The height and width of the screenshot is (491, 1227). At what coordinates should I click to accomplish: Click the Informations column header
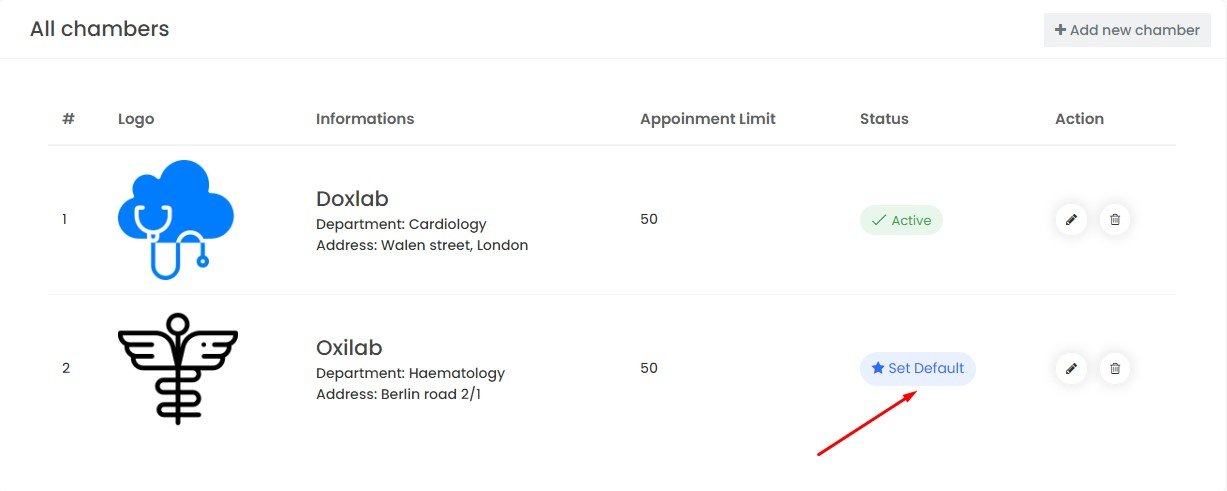(x=365, y=119)
